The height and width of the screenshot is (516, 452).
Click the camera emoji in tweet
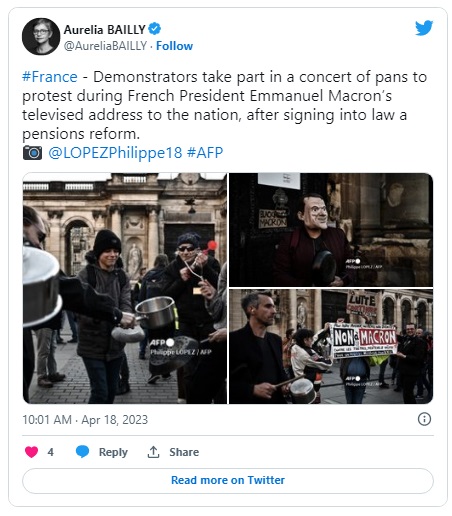[32, 153]
